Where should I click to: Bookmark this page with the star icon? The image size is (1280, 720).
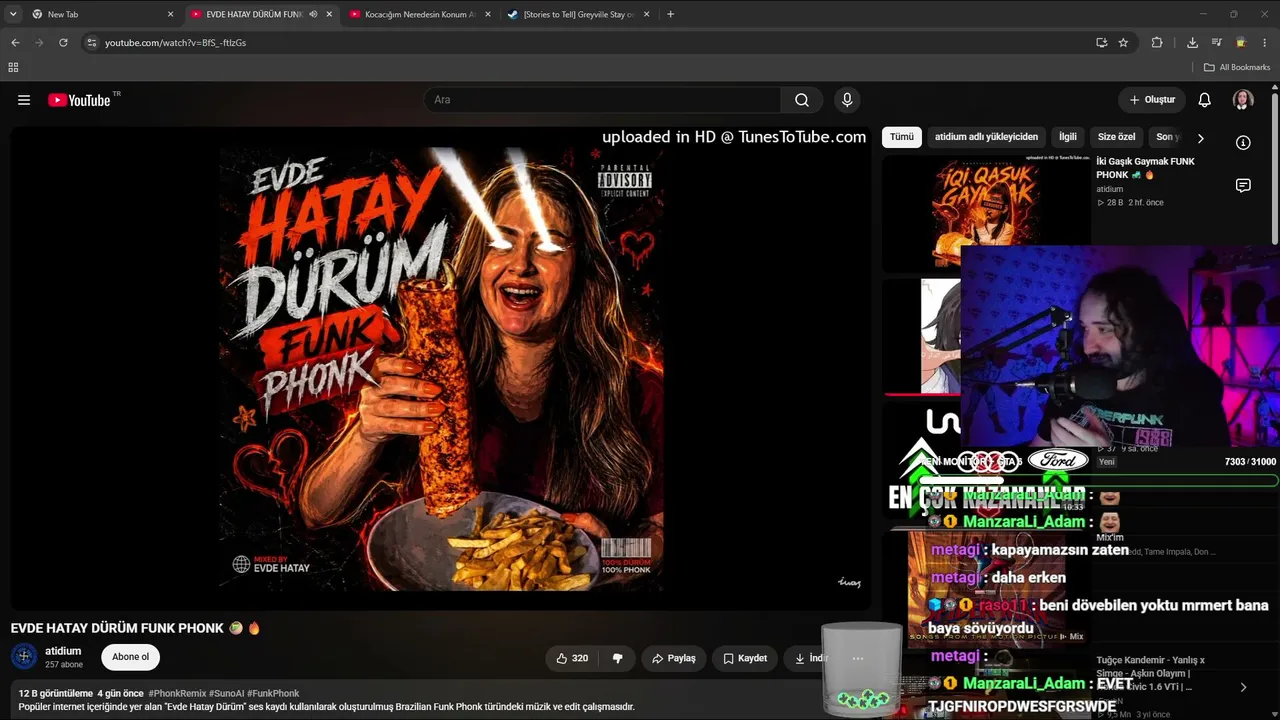tap(1123, 43)
